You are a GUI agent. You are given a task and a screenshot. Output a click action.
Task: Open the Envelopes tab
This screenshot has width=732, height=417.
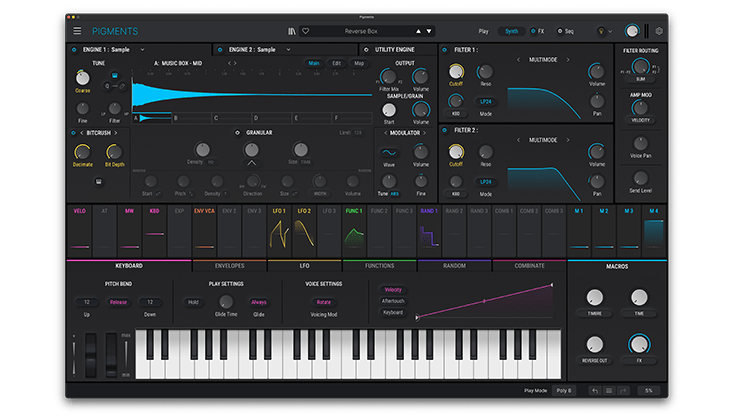pos(230,266)
